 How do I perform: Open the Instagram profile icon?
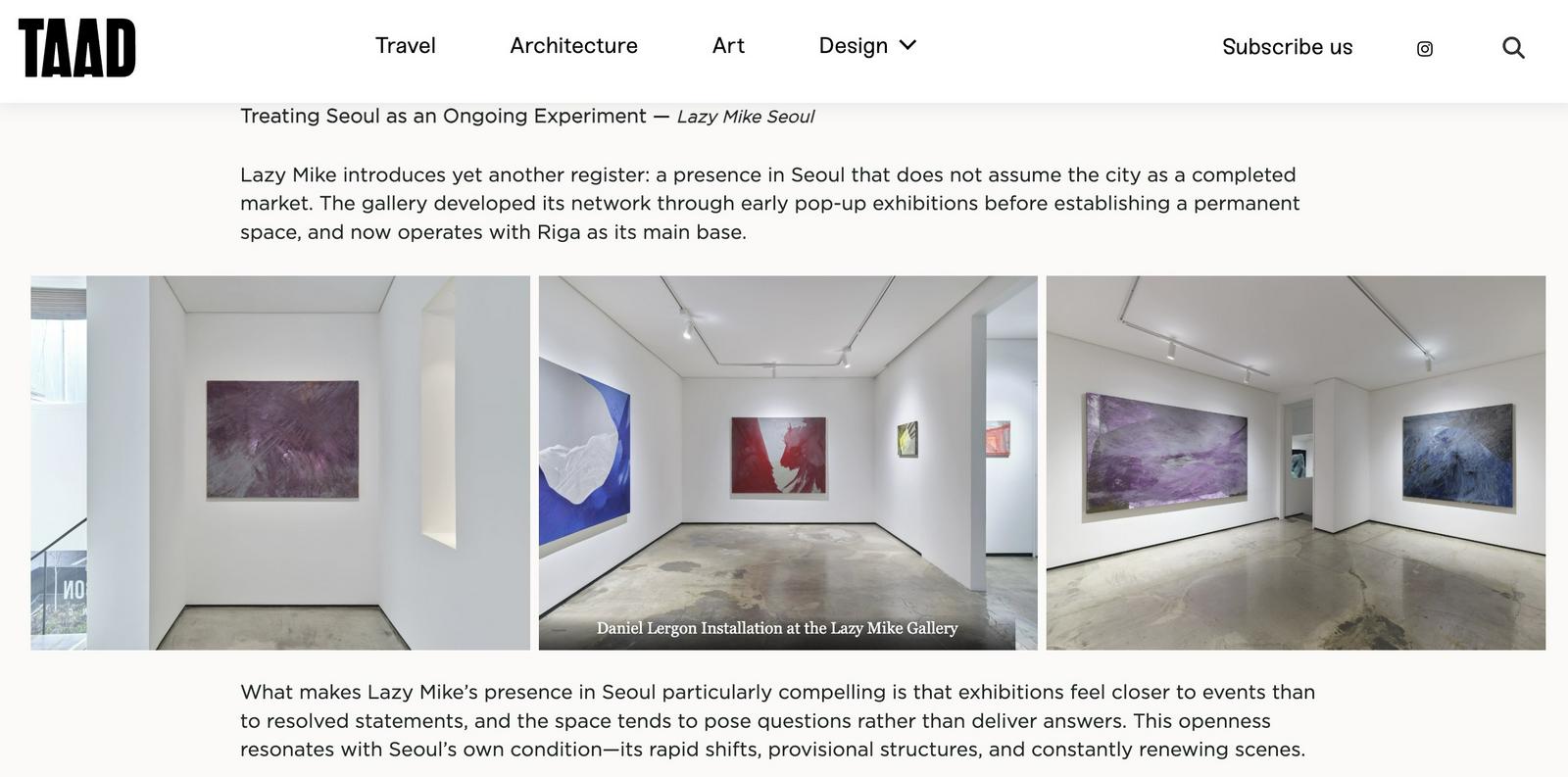click(1425, 48)
